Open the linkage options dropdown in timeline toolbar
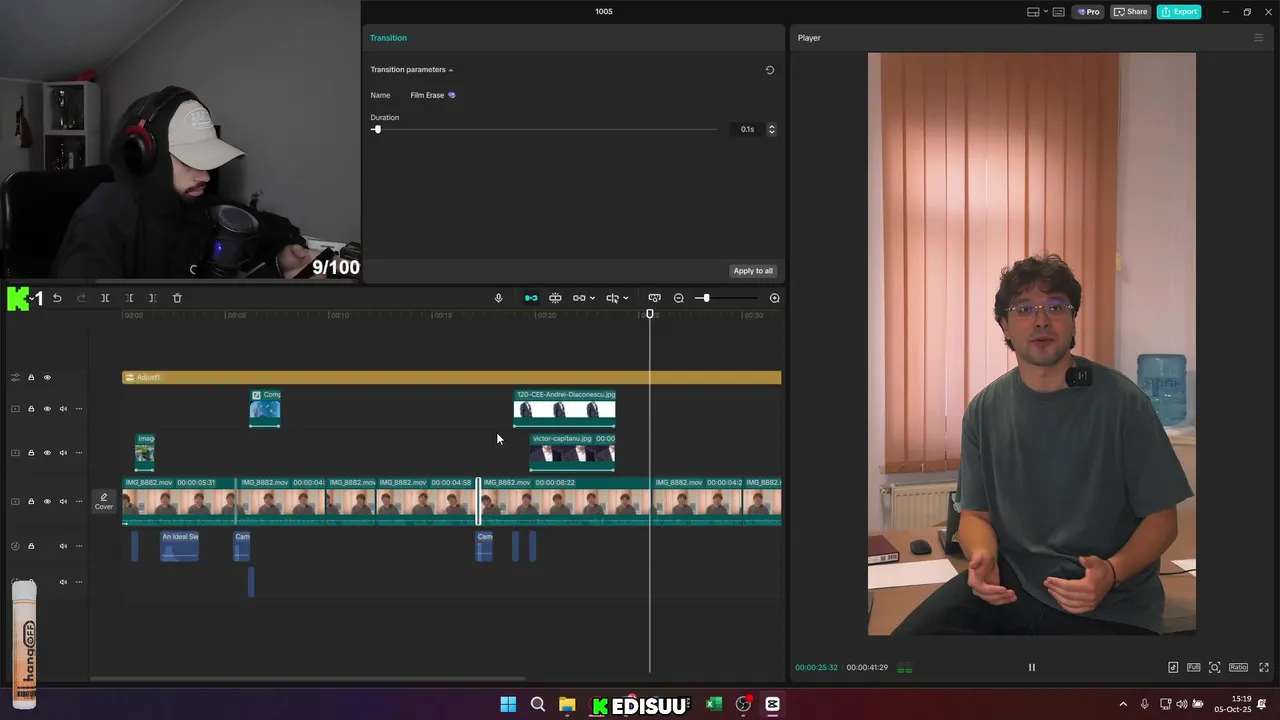This screenshot has height=720, width=1280. coord(592,298)
